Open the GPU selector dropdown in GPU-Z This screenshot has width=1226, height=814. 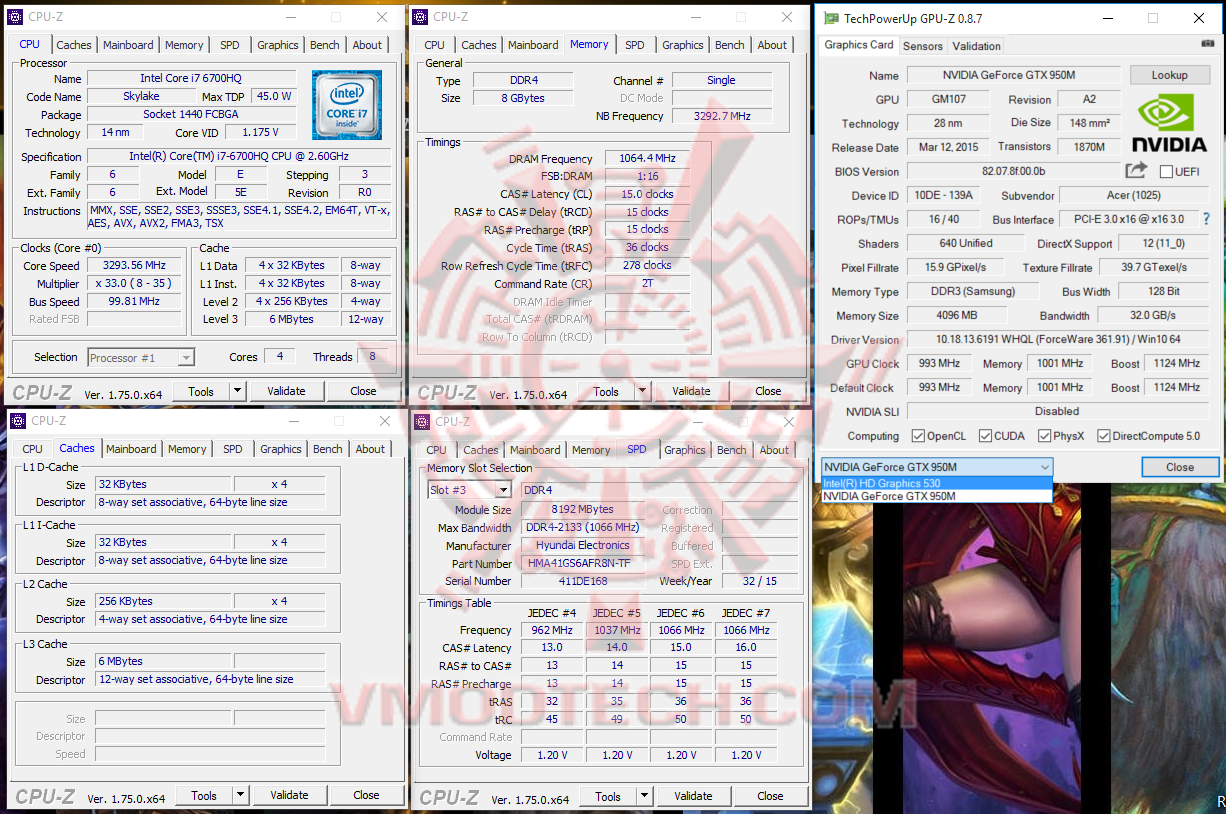coord(937,467)
